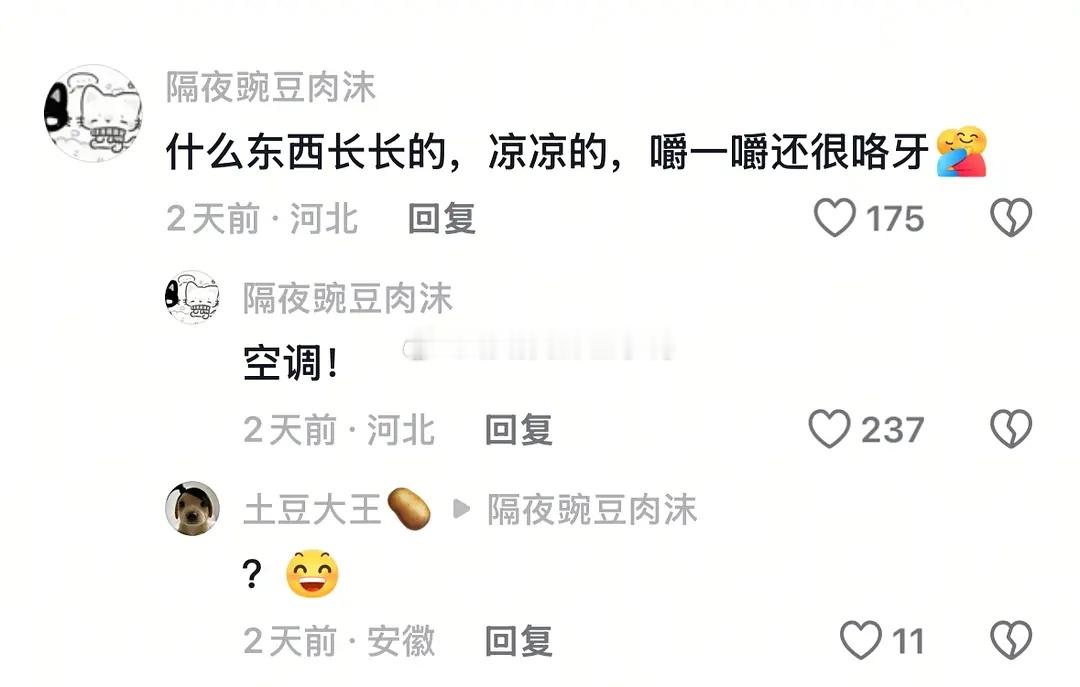Viewport: 1080px width, 687px height.
Task: Open top comment's 隔夜豌豆肉沫 username
Action: click(271, 88)
